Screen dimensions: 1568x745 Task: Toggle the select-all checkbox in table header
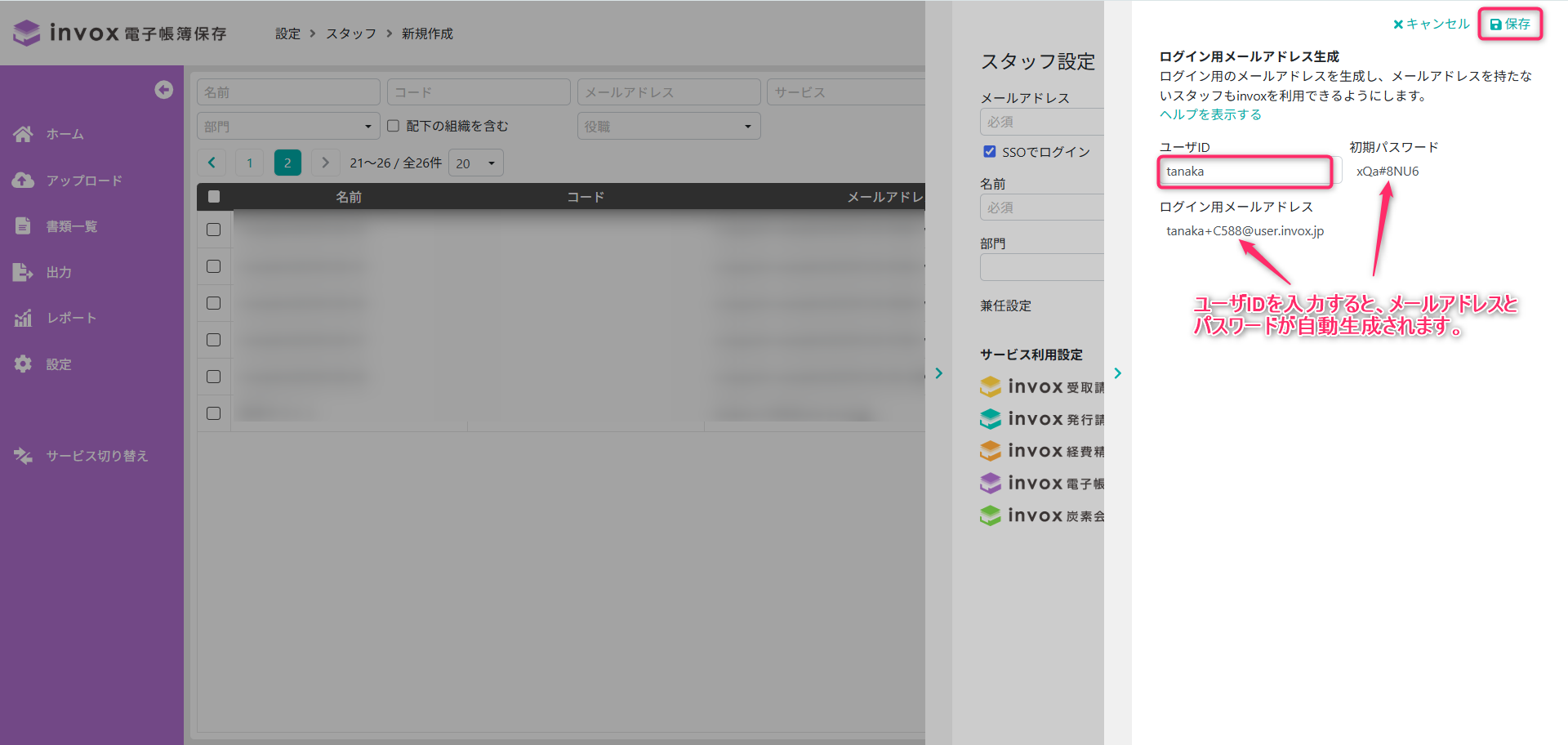pyautogui.click(x=214, y=196)
